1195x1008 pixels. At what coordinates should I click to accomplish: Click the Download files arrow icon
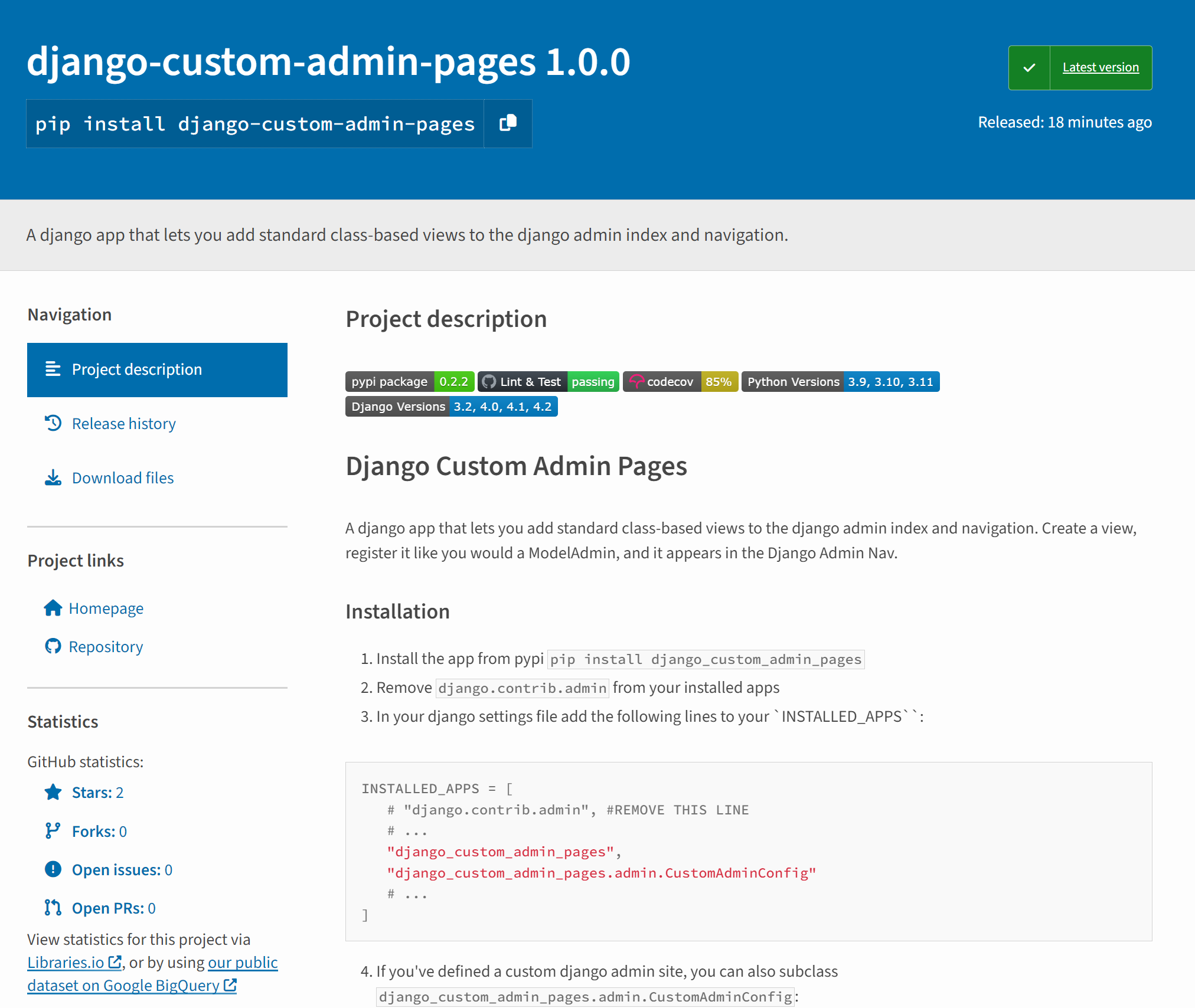[53, 477]
